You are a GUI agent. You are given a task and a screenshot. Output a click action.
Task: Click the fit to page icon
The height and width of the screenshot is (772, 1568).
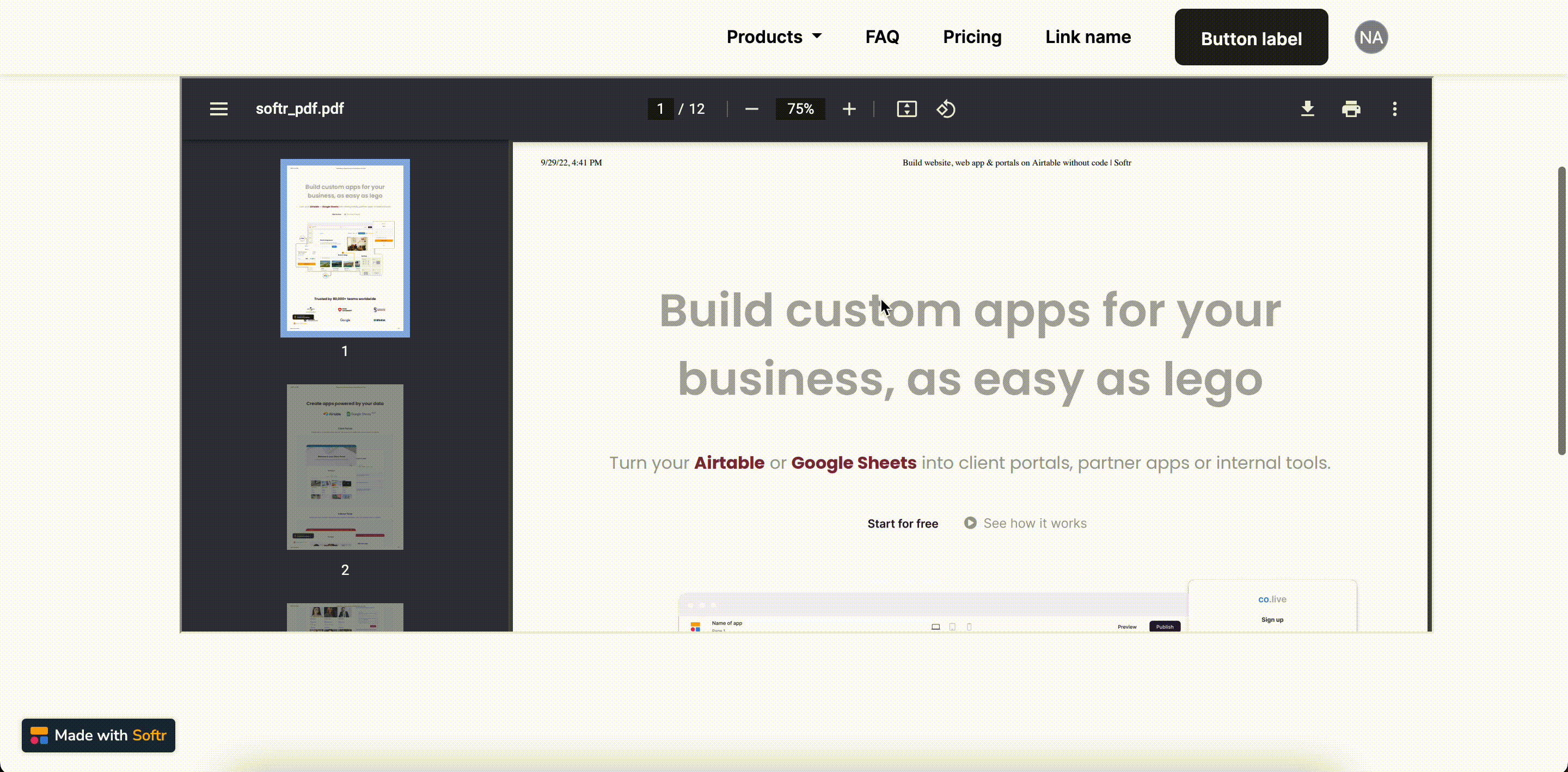[x=906, y=109]
